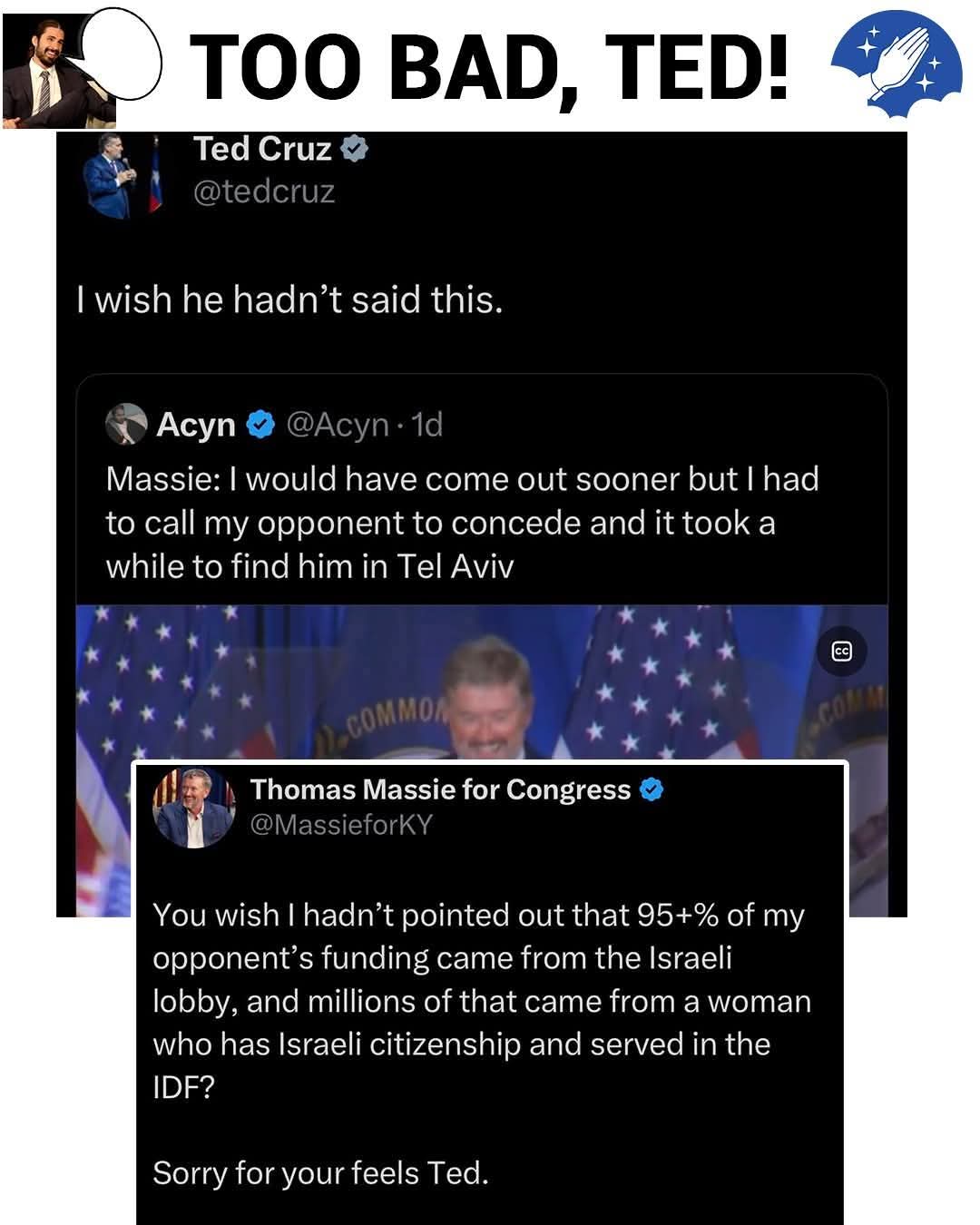The image size is (980, 1225).
Task: Click Acyn's blue verified checkmark
Action: click(261, 424)
